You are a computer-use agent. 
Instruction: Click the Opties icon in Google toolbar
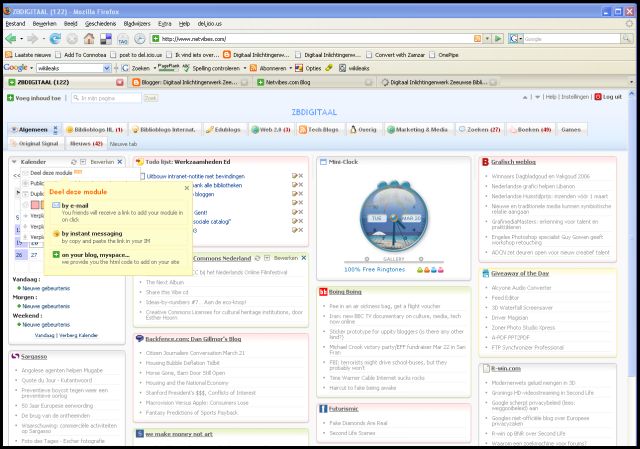299,68
